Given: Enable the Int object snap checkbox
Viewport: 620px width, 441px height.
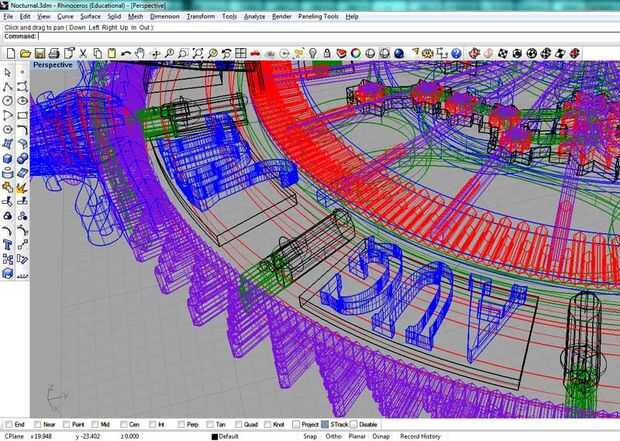Looking at the screenshot, I should pyautogui.click(x=153, y=424).
